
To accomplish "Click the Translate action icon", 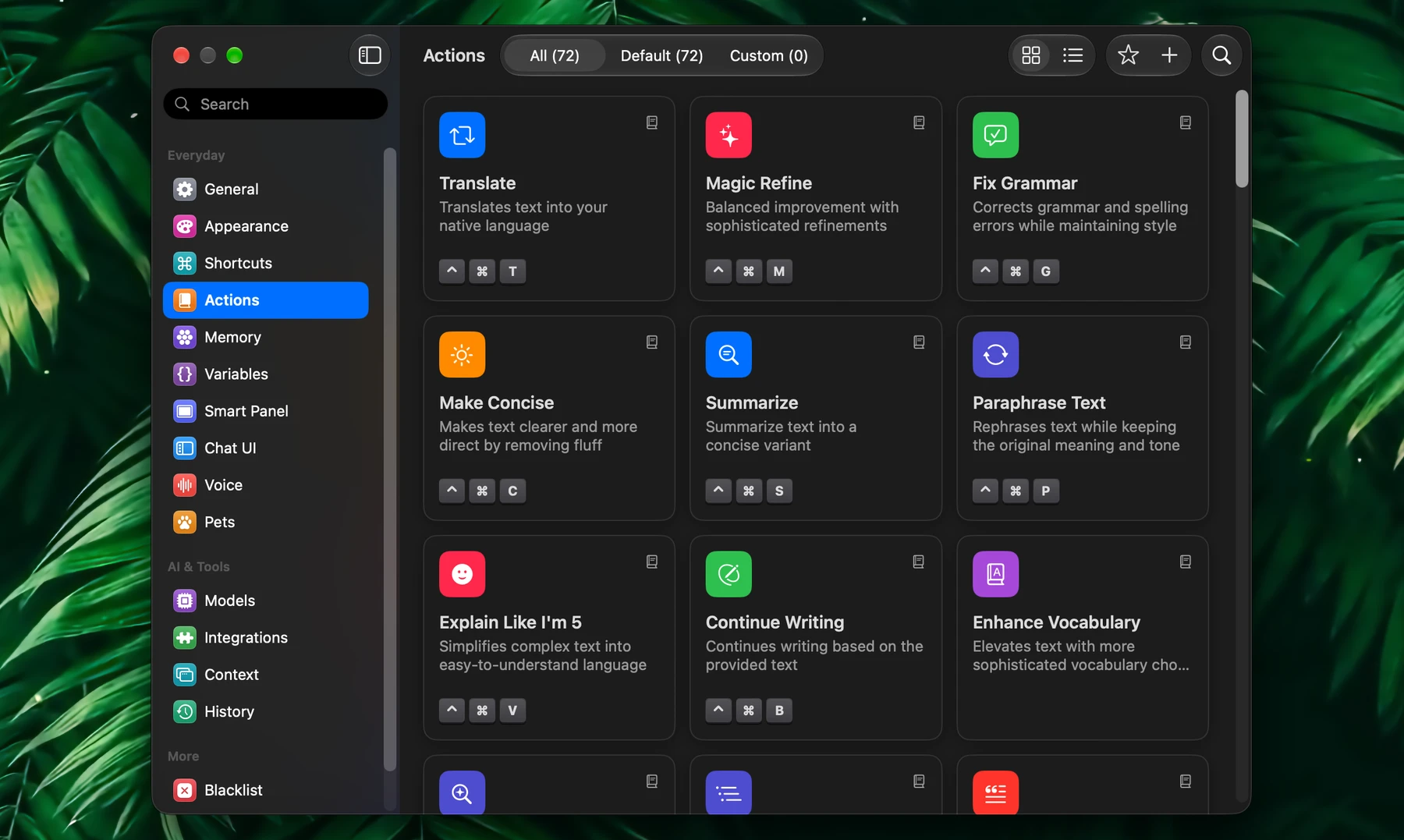I will point(462,135).
